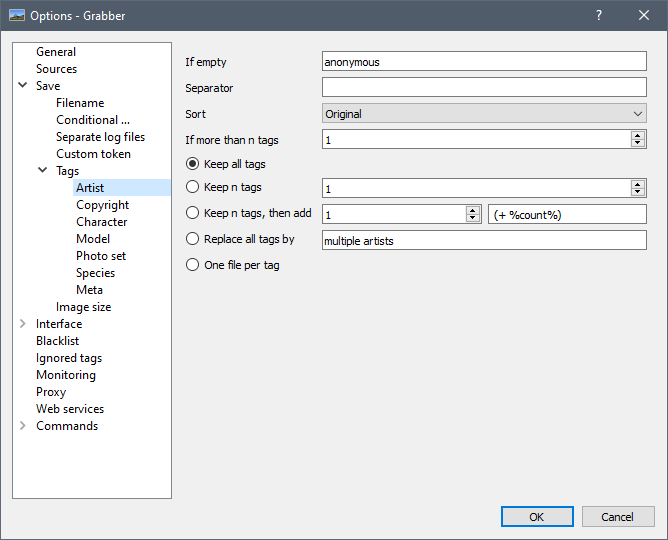Select Commands in the tree
This screenshot has height=540, width=668.
(67, 426)
